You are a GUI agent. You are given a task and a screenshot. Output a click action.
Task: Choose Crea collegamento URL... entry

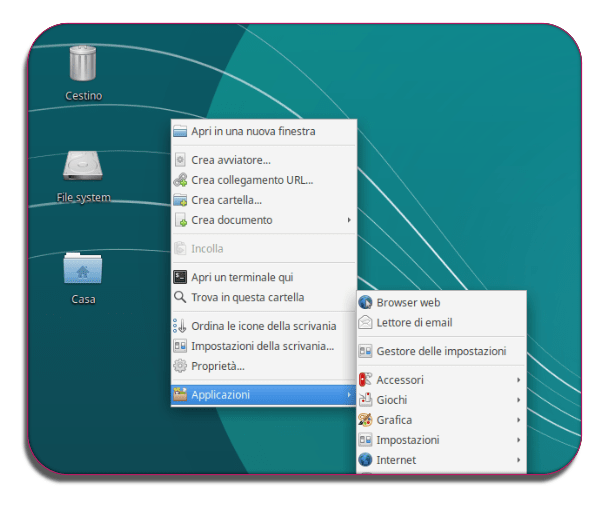pyautogui.click(x=252, y=180)
